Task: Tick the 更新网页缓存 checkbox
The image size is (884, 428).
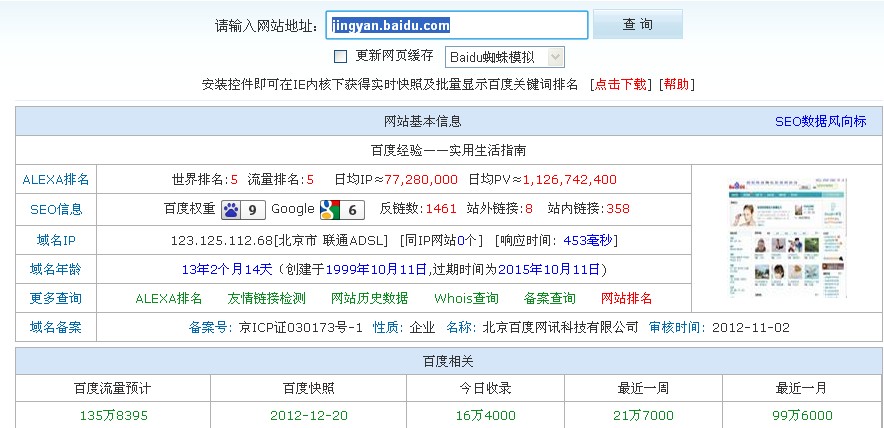Action: pos(341,56)
